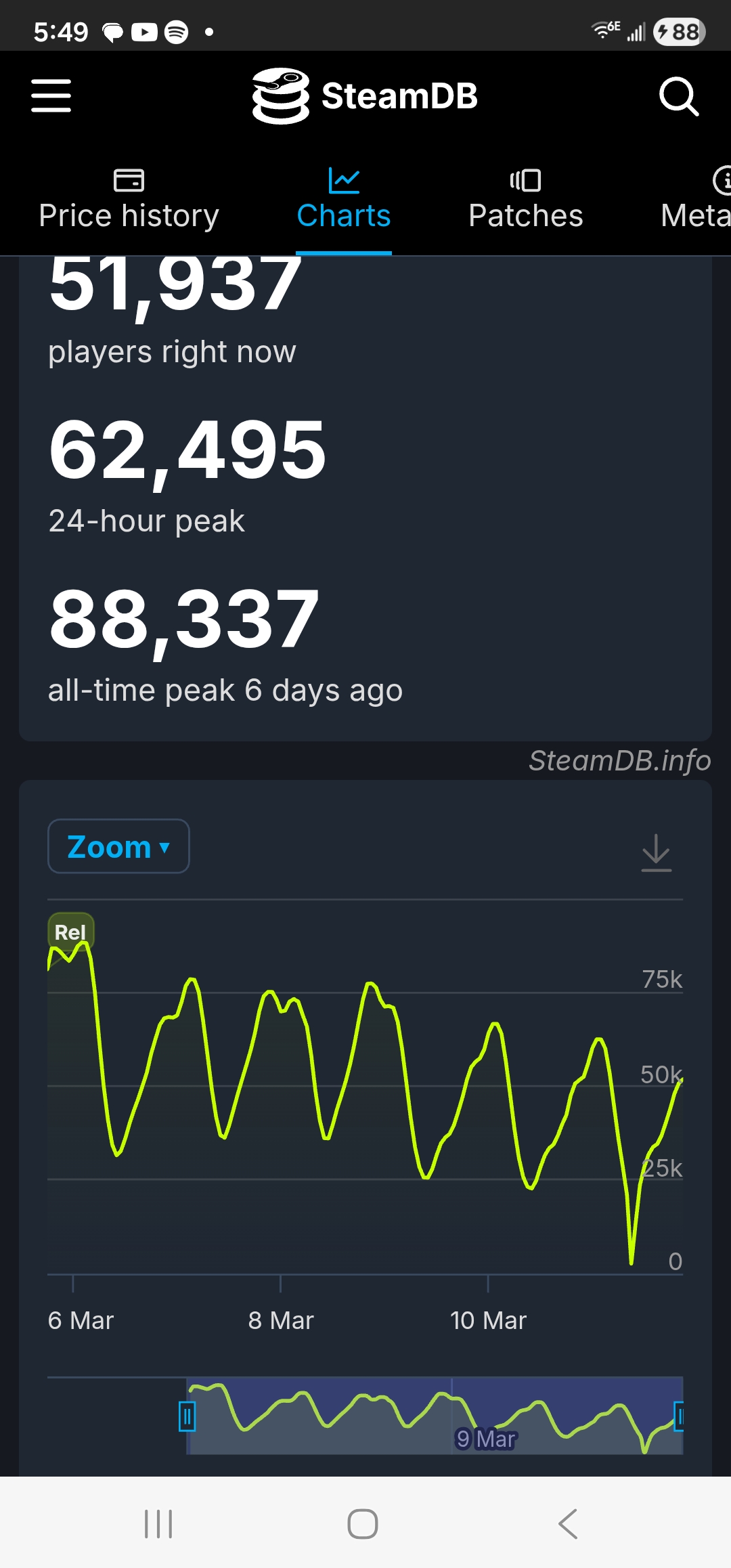Open the search function
Viewport: 731px width, 1568px height.
[679, 96]
